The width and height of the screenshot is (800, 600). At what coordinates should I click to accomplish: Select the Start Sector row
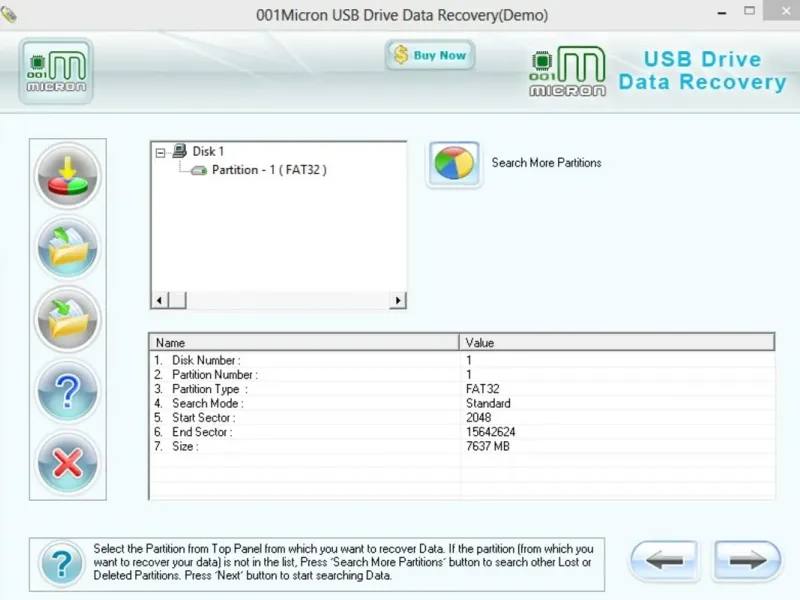pyautogui.click(x=462, y=417)
